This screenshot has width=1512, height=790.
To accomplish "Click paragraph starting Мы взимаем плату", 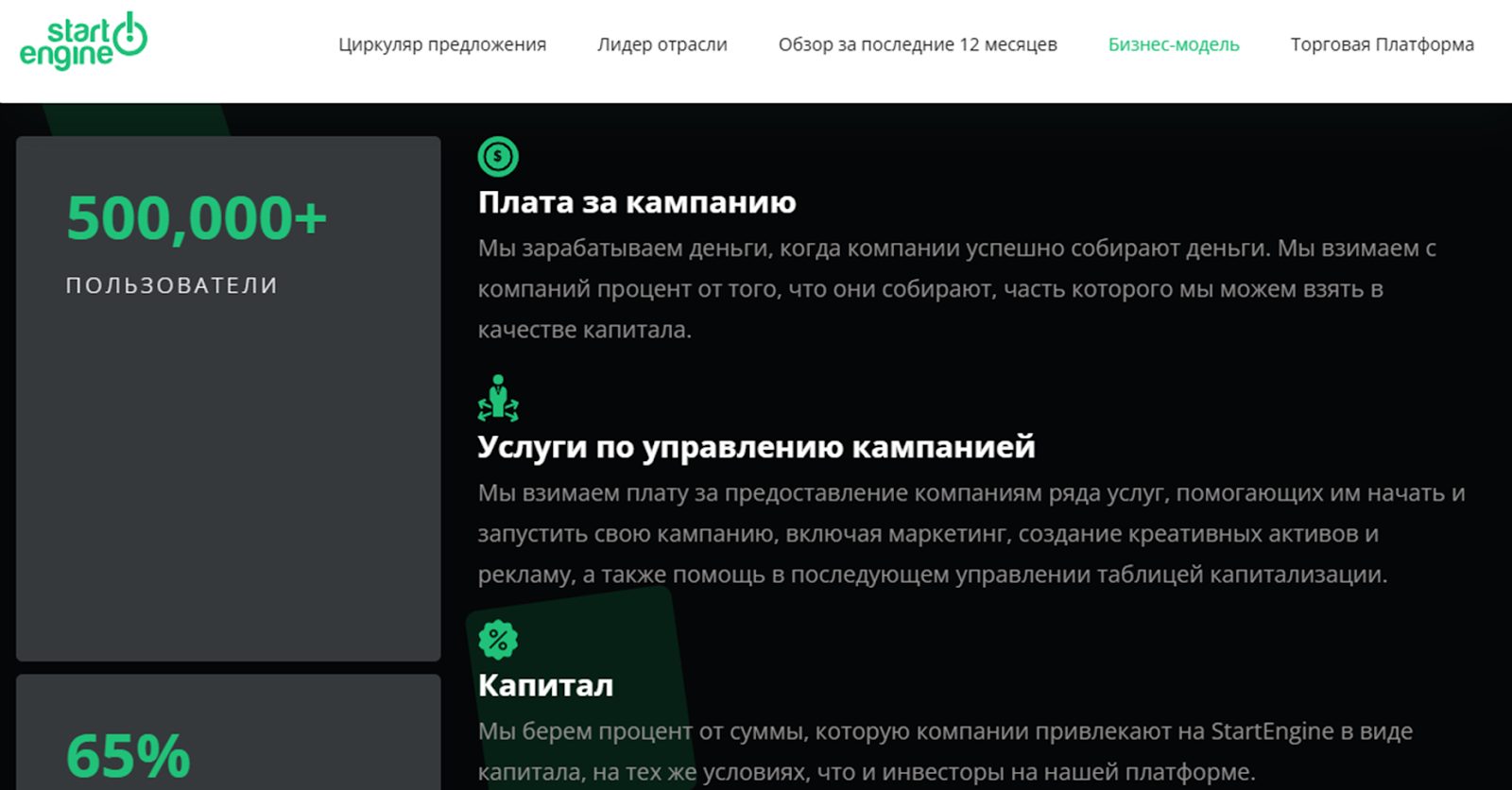I will (971, 534).
